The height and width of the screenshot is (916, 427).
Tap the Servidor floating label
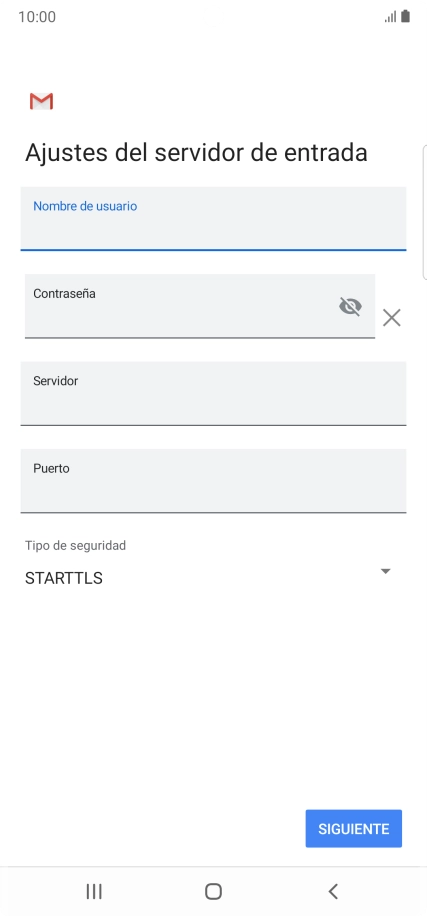55,381
